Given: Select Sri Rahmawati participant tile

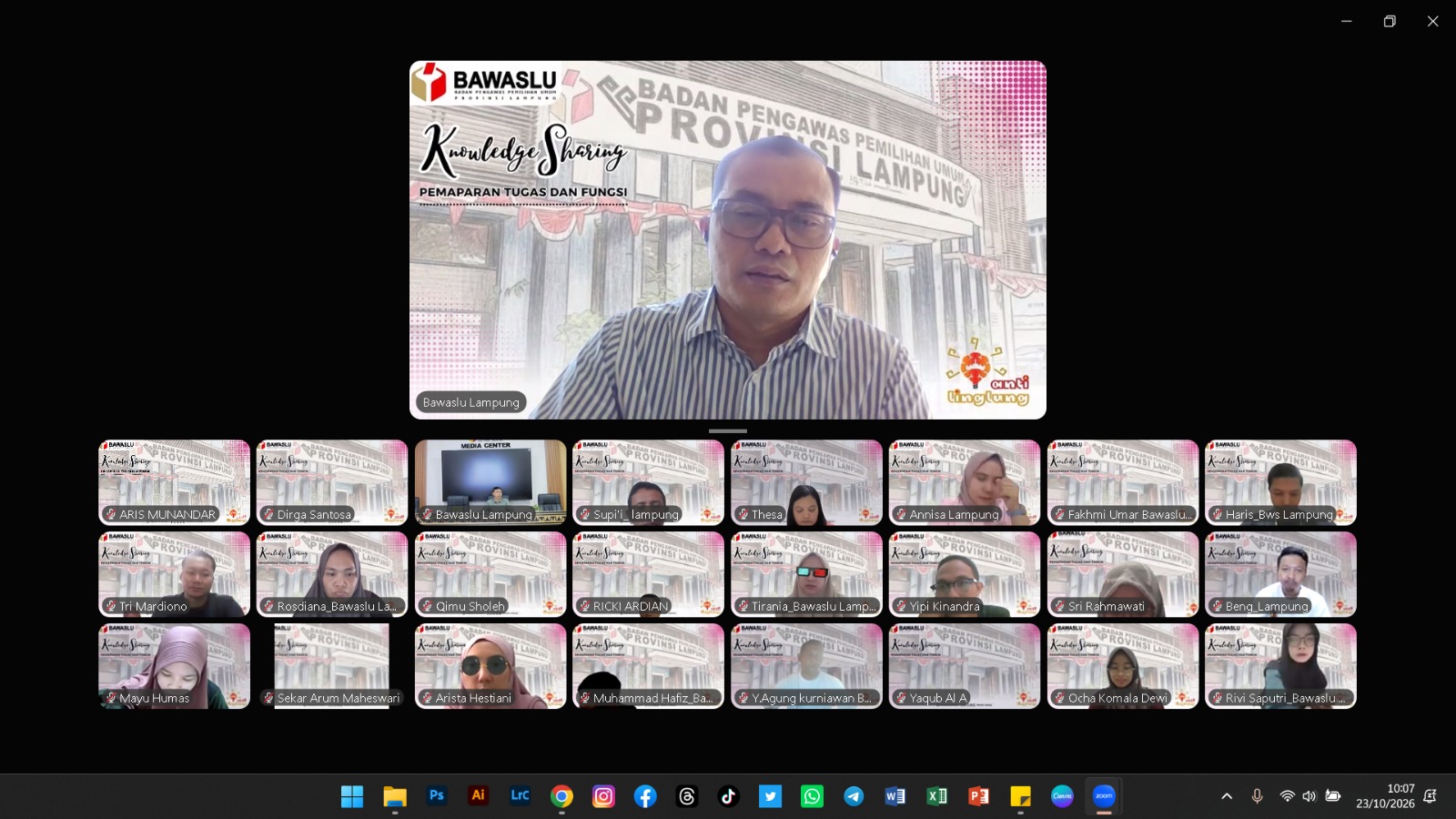Looking at the screenshot, I should pos(1123,575).
